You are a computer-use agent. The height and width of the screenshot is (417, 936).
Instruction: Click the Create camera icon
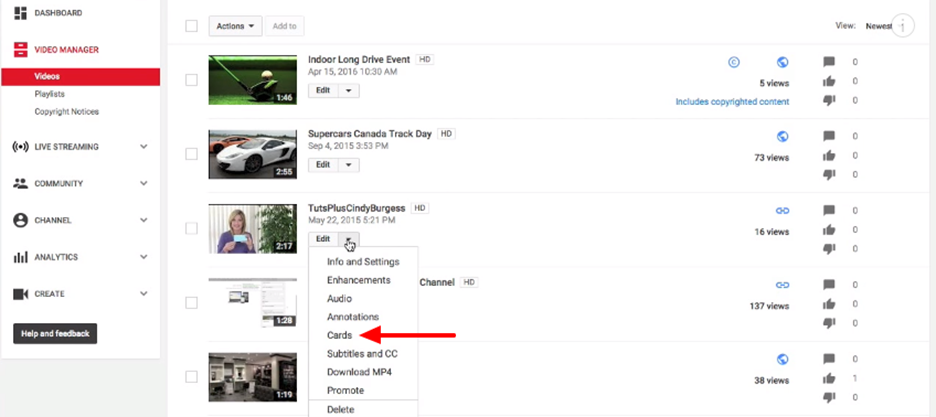click(20, 294)
